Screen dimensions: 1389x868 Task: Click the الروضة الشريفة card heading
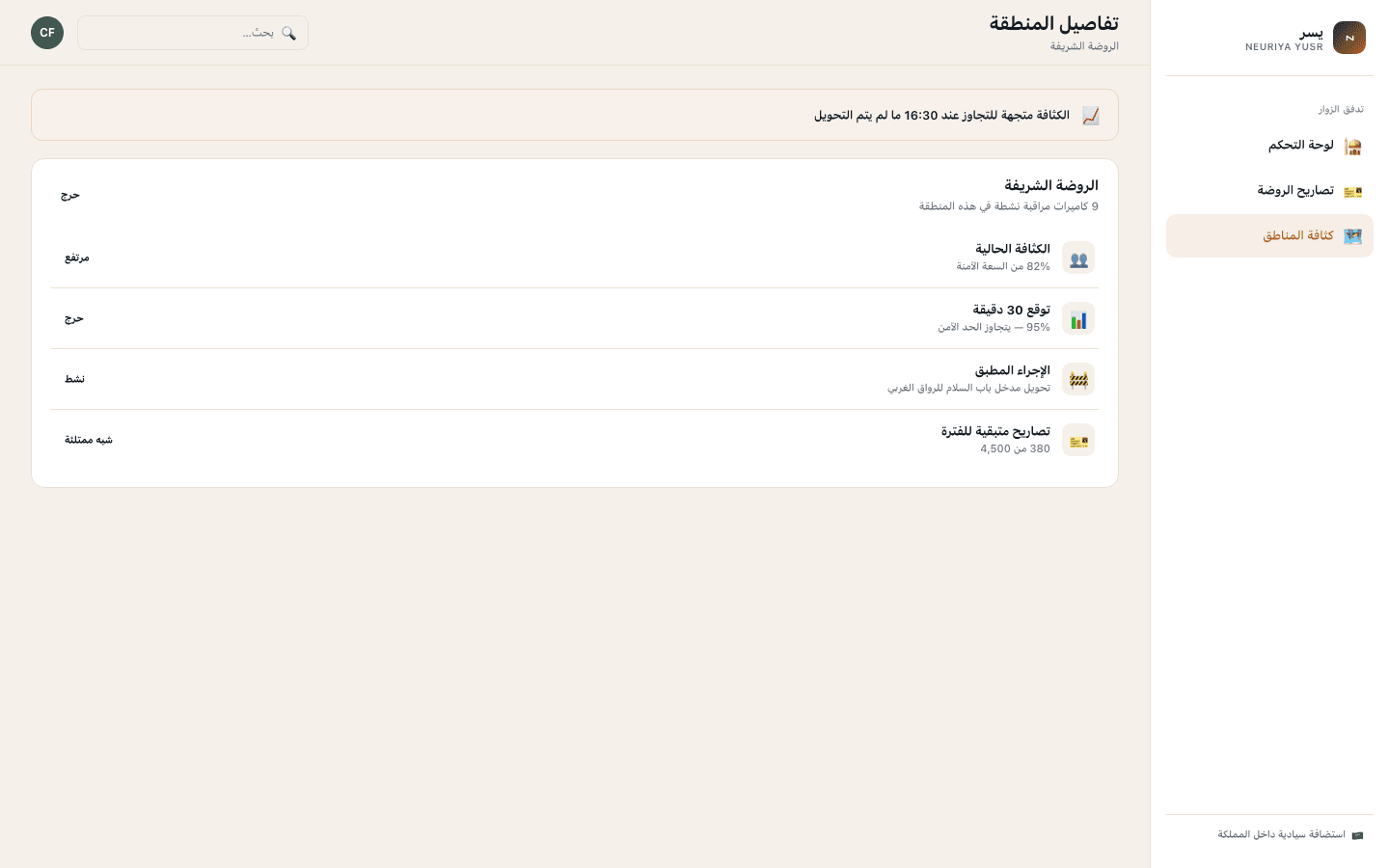(1050, 185)
